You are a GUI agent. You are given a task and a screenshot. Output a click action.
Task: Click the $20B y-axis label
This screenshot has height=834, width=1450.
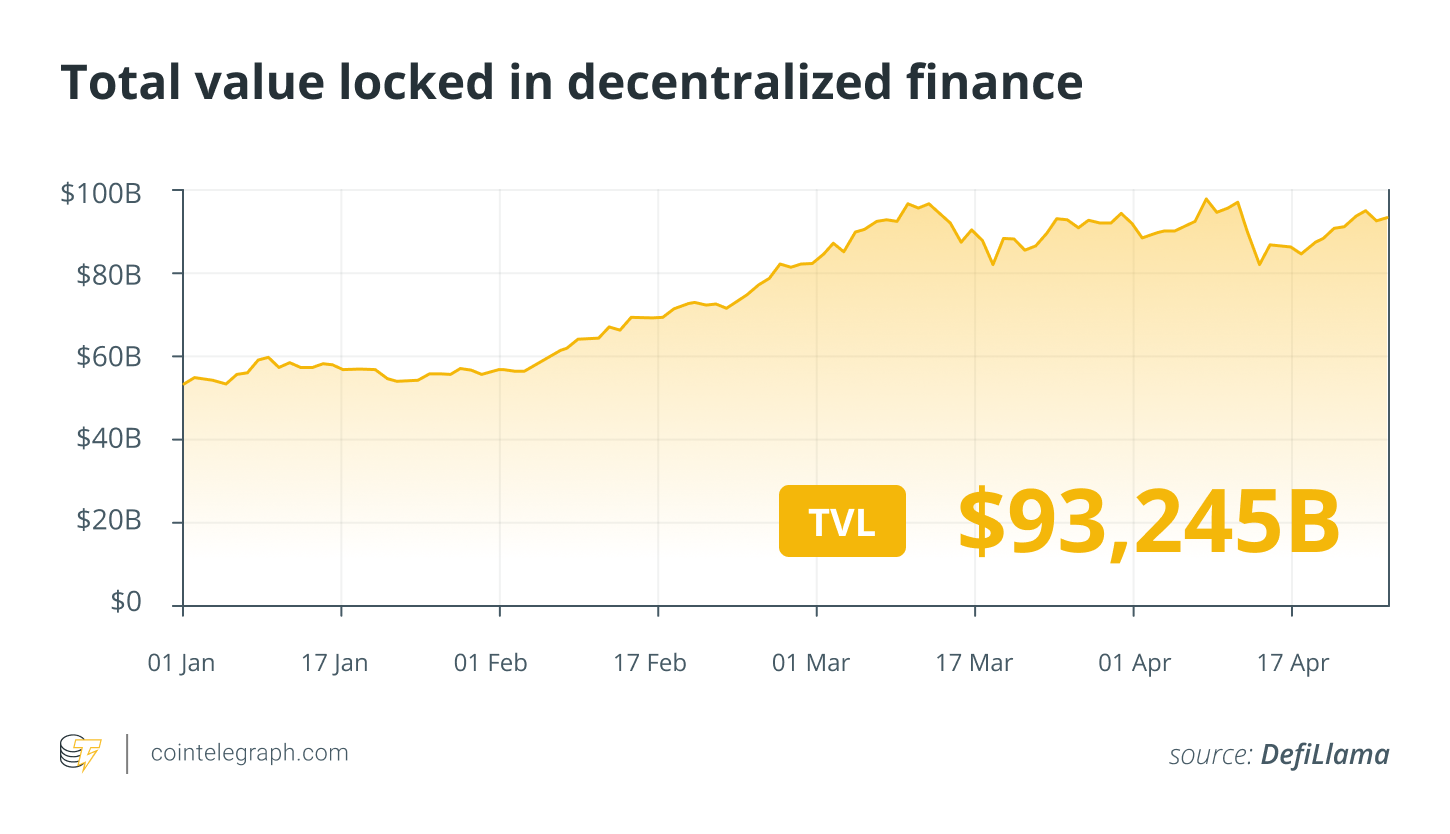108,521
